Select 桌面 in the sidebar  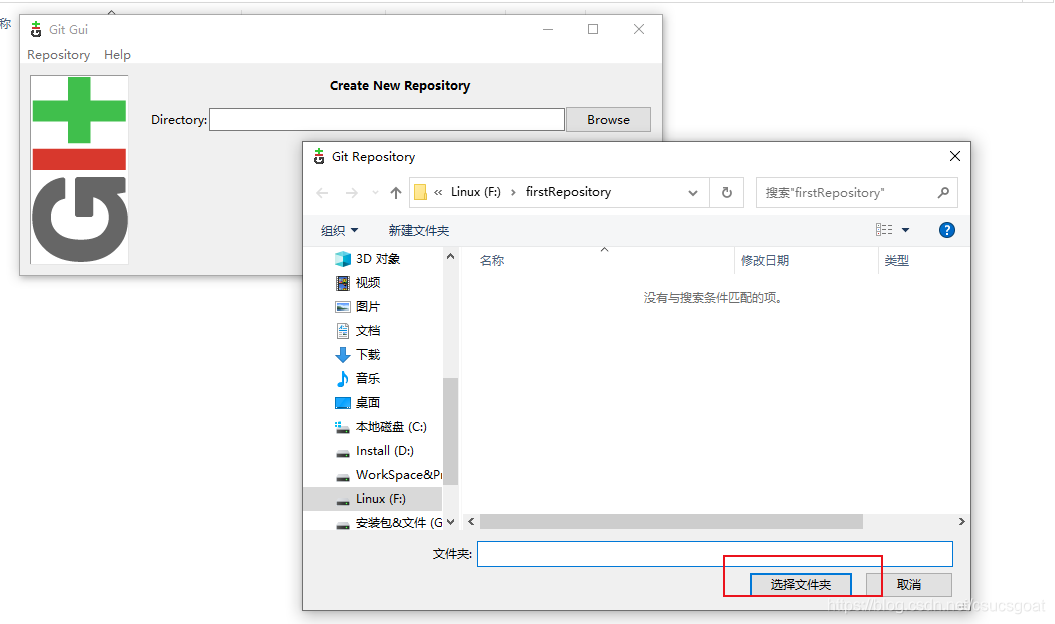click(x=368, y=403)
